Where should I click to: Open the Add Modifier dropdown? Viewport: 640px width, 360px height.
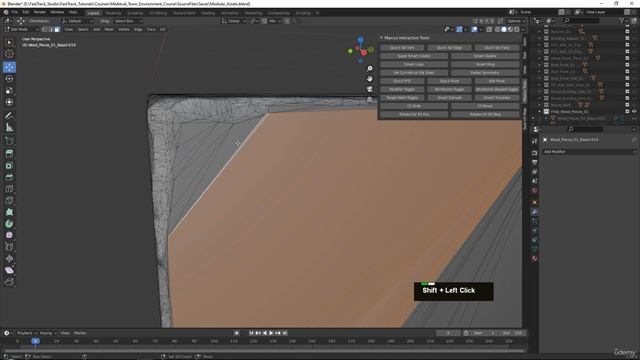[589, 151]
